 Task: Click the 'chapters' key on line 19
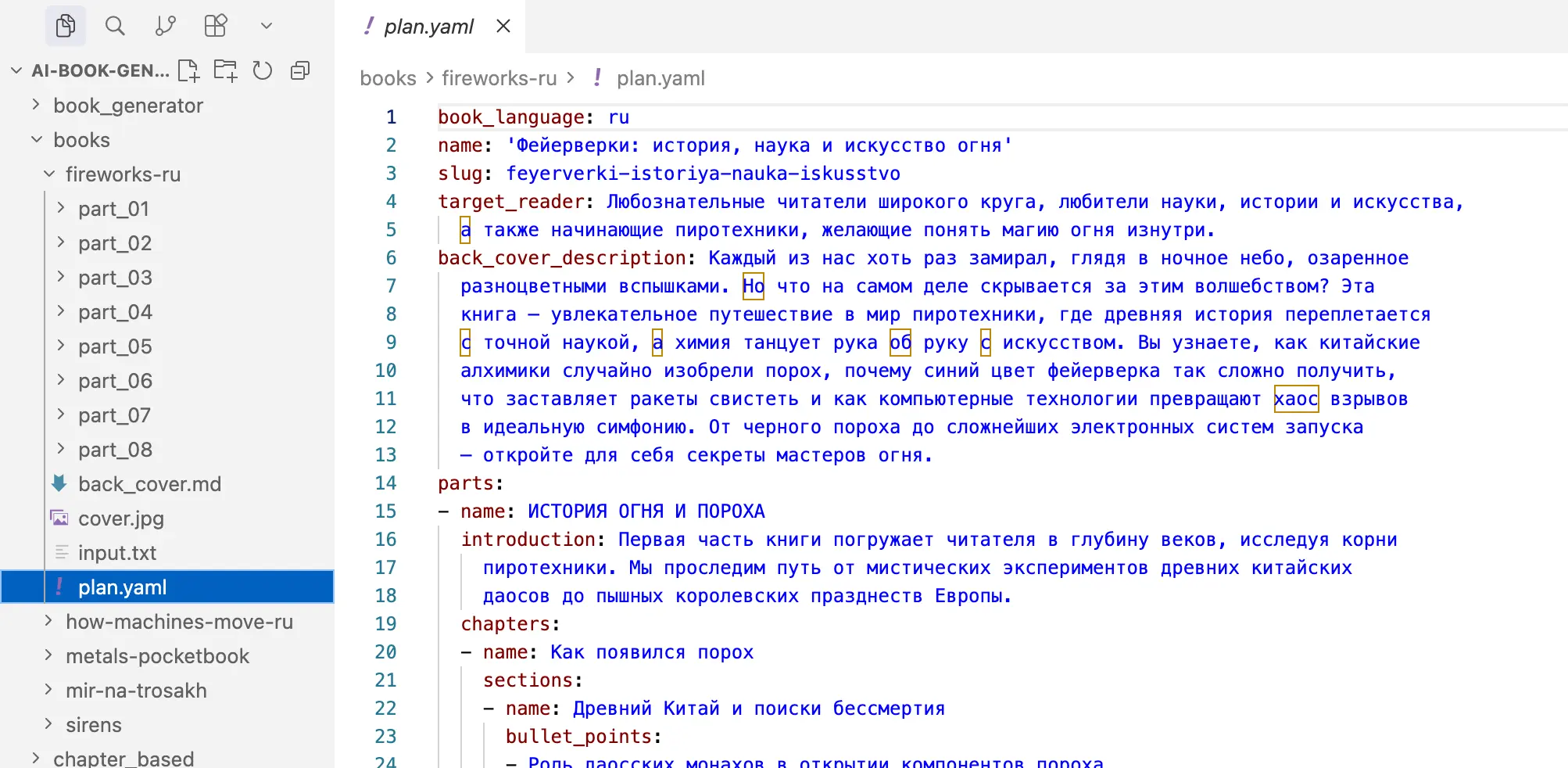tap(505, 624)
